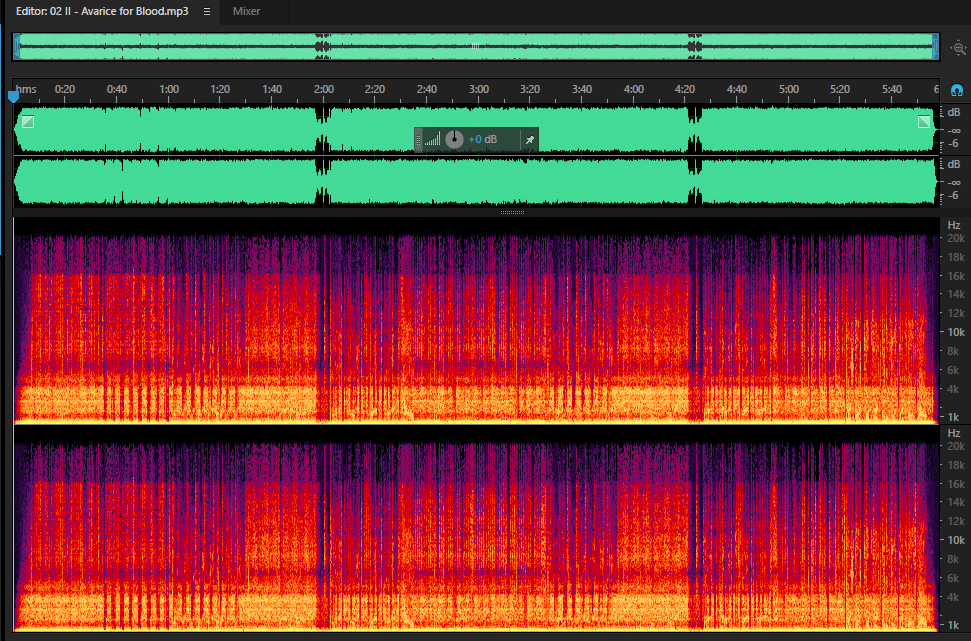Click the fade in handle on the waveform
The image size is (971, 641).
(x=28, y=121)
